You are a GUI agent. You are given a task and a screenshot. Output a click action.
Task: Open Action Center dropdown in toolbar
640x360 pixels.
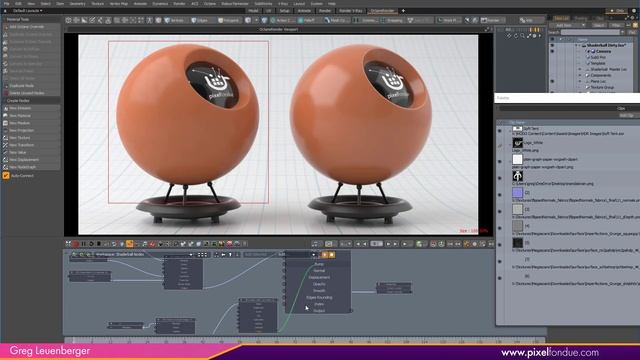(x=282, y=20)
